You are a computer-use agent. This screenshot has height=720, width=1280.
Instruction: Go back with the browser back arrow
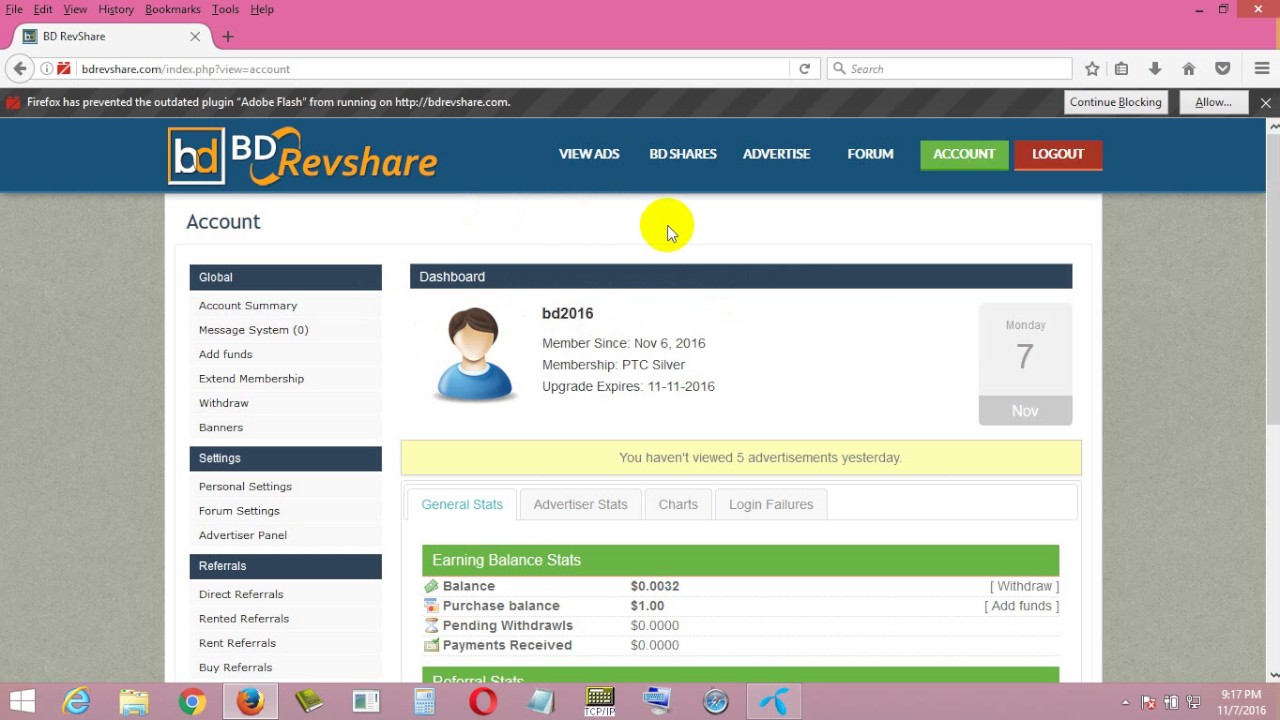point(20,69)
